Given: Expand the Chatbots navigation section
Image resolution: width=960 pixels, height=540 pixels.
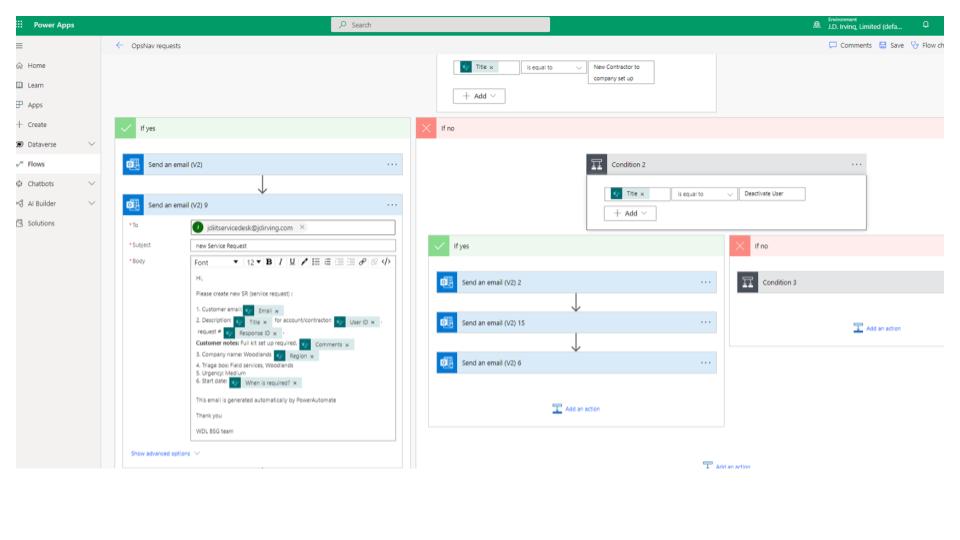Looking at the screenshot, I should [x=92, y=183].
